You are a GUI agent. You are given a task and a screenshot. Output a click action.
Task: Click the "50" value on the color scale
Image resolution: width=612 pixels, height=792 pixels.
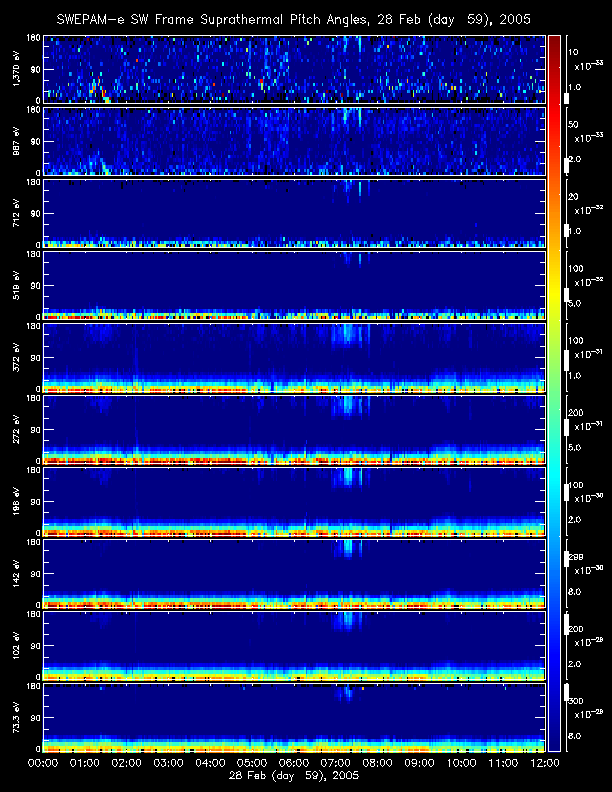point(573,125)
